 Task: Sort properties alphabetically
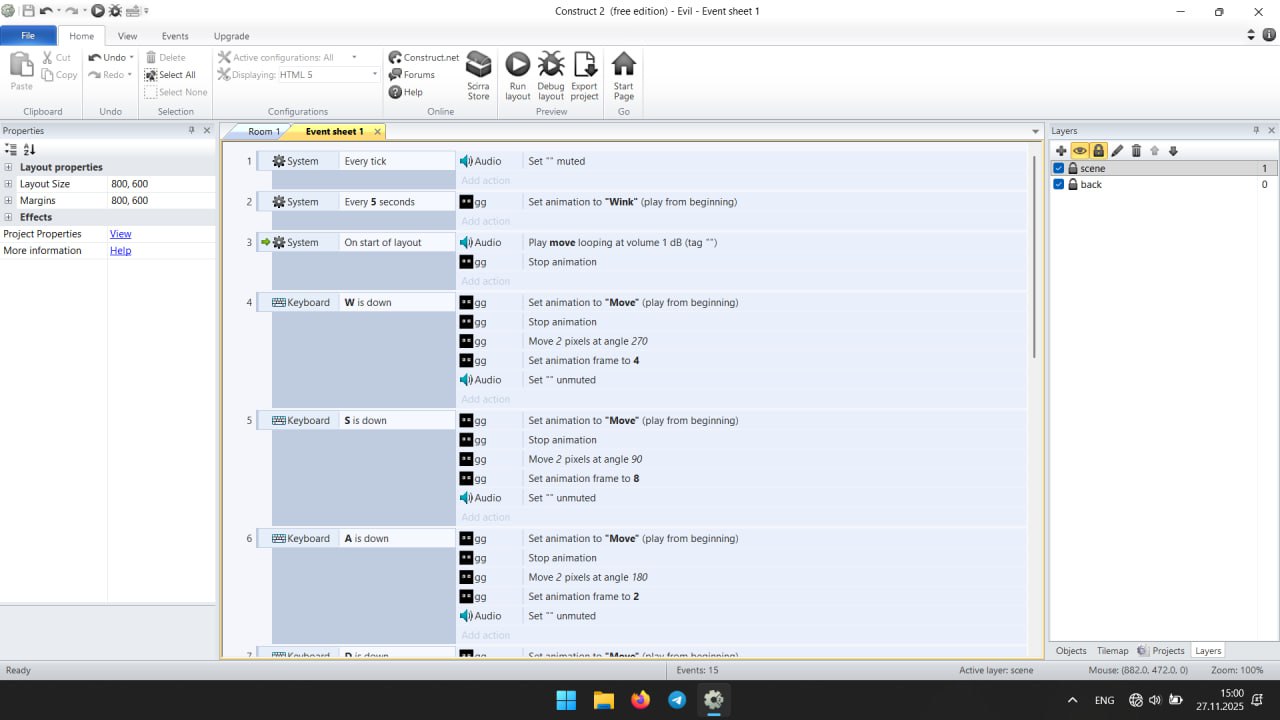29,149
